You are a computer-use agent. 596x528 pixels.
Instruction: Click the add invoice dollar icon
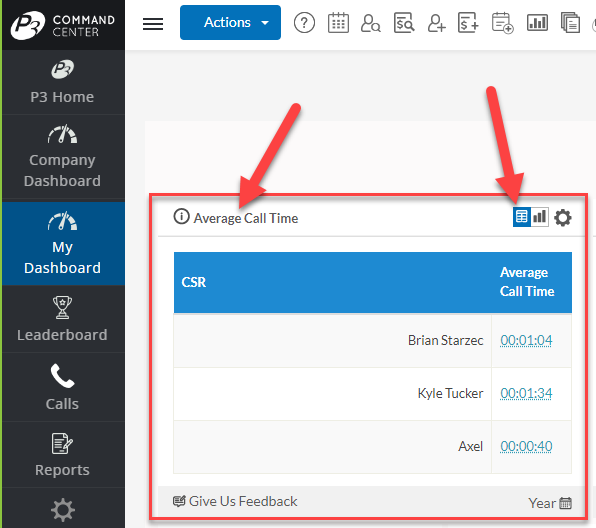468,23
